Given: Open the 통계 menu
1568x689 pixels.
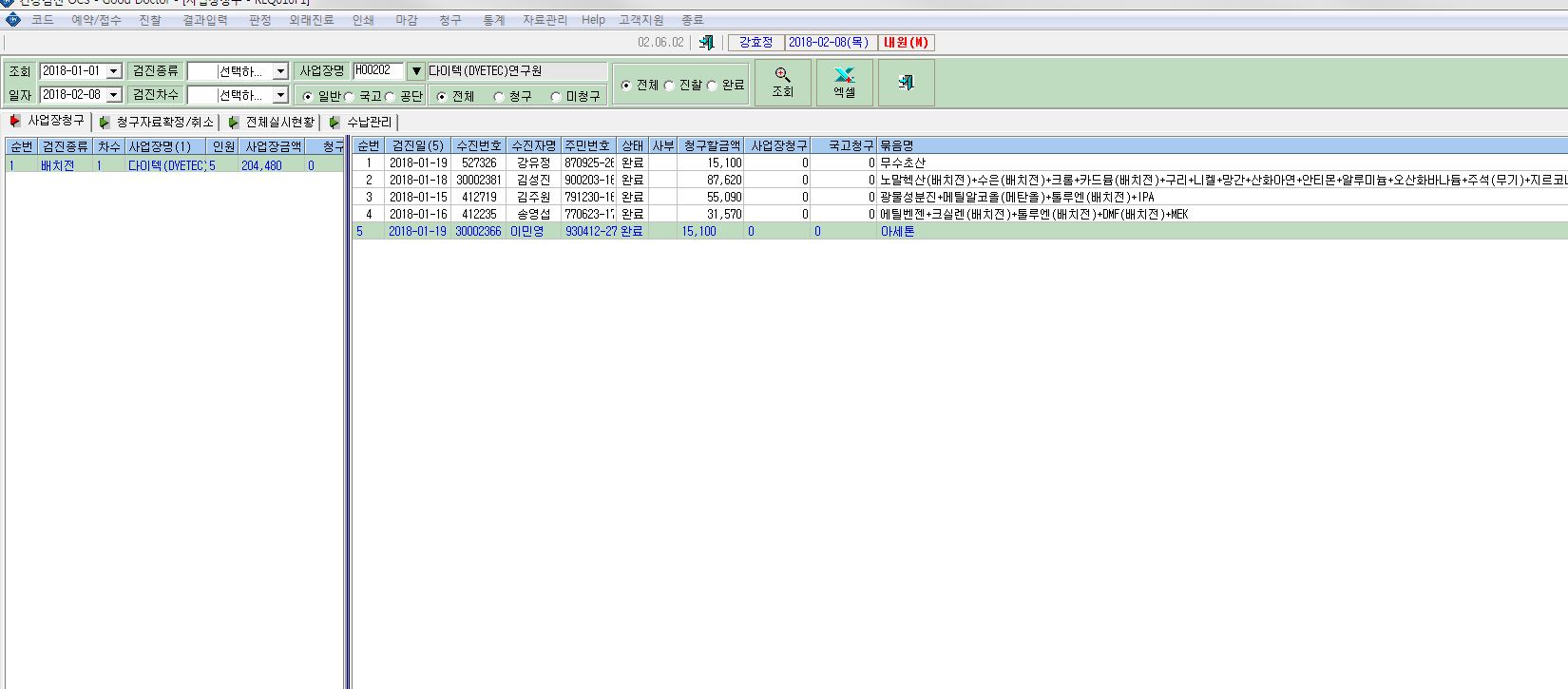Looking at the screenshot, I should [x=494, y=20].
